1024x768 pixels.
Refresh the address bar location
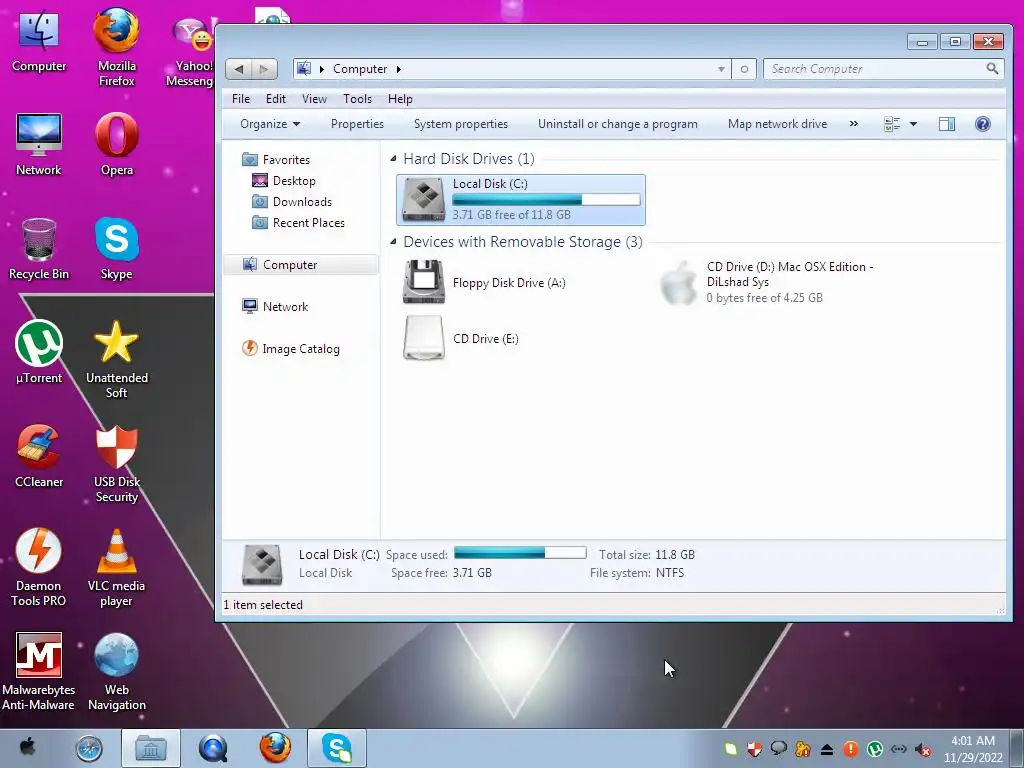pos(744,69)
